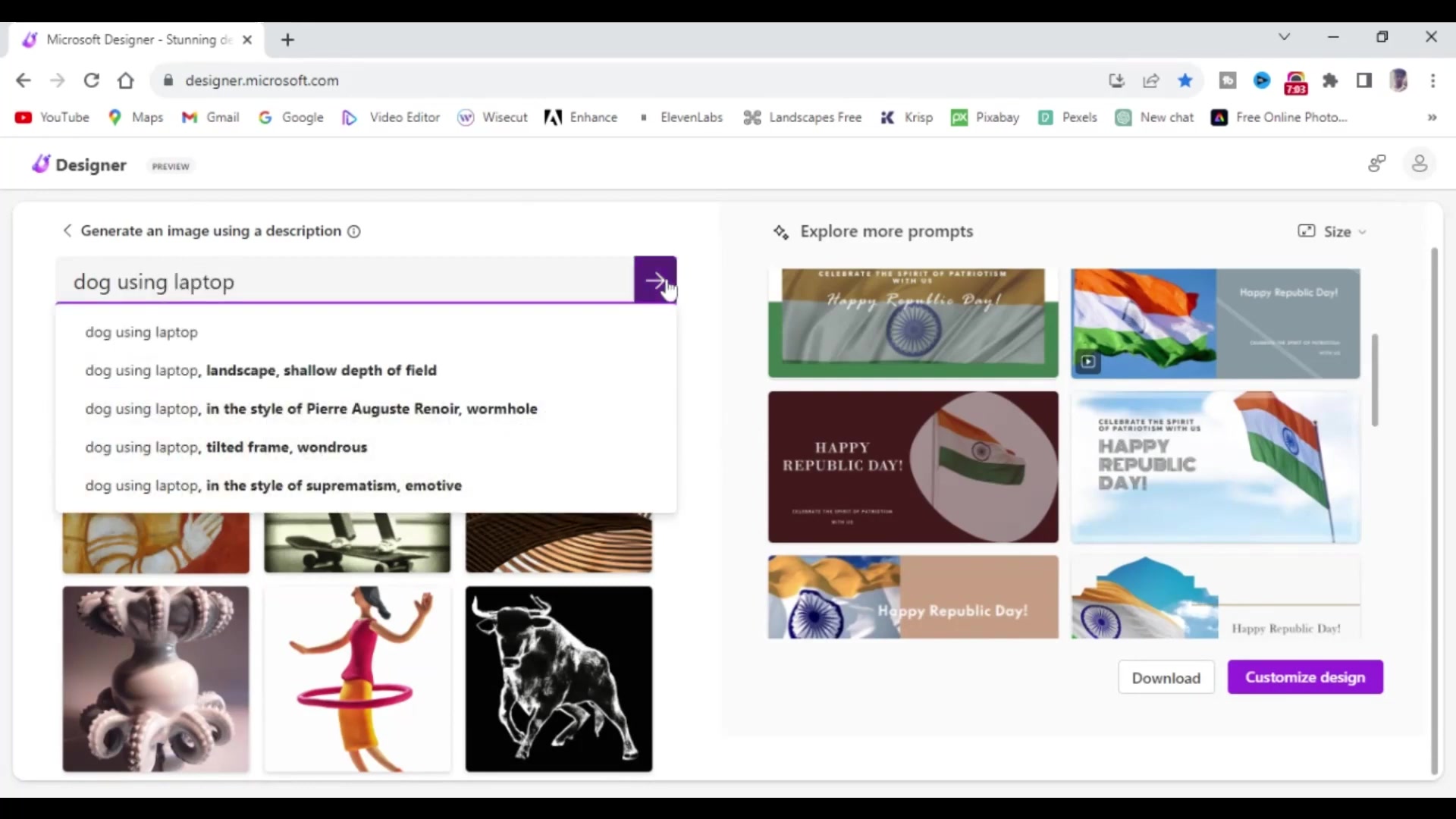Click the Customize design button
Screen dimensions: 1456x819
tap(1305, 677)
